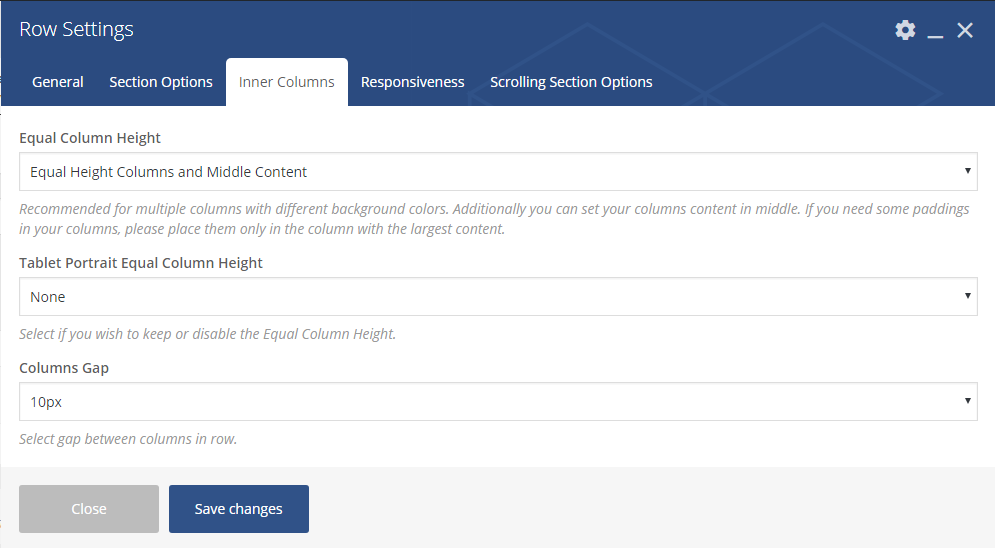Image resolution: width=995 pixels, height=548 pixels.
Task: Click the Row Settings title text
Action: tap(76, 30)
